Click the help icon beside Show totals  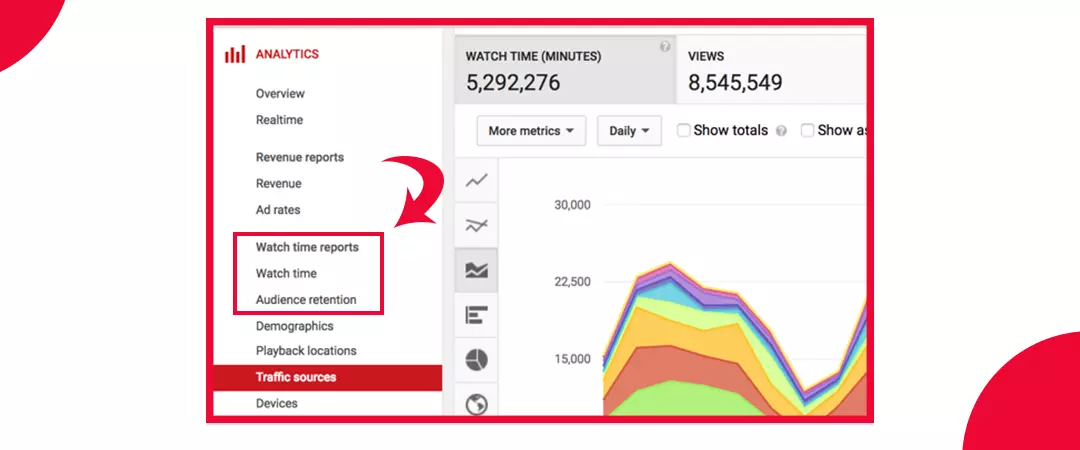coord(780,131)
